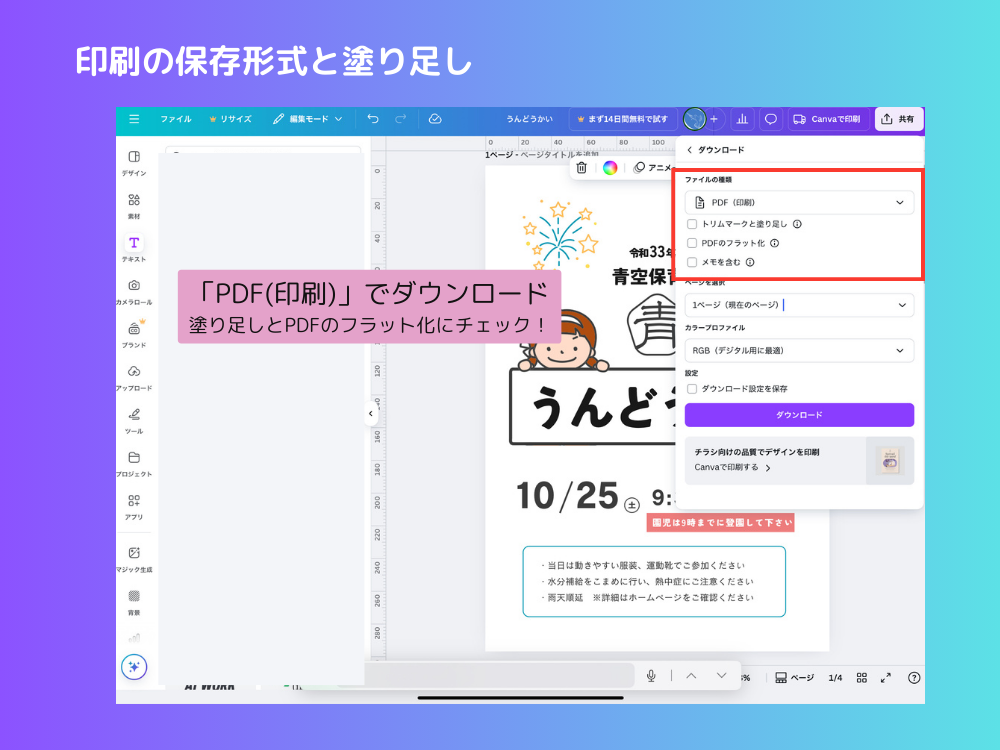This screenshot has width=1000, height=750.
Task: Open the カラープロファイル dropdown
Action: tap(799, 351)
